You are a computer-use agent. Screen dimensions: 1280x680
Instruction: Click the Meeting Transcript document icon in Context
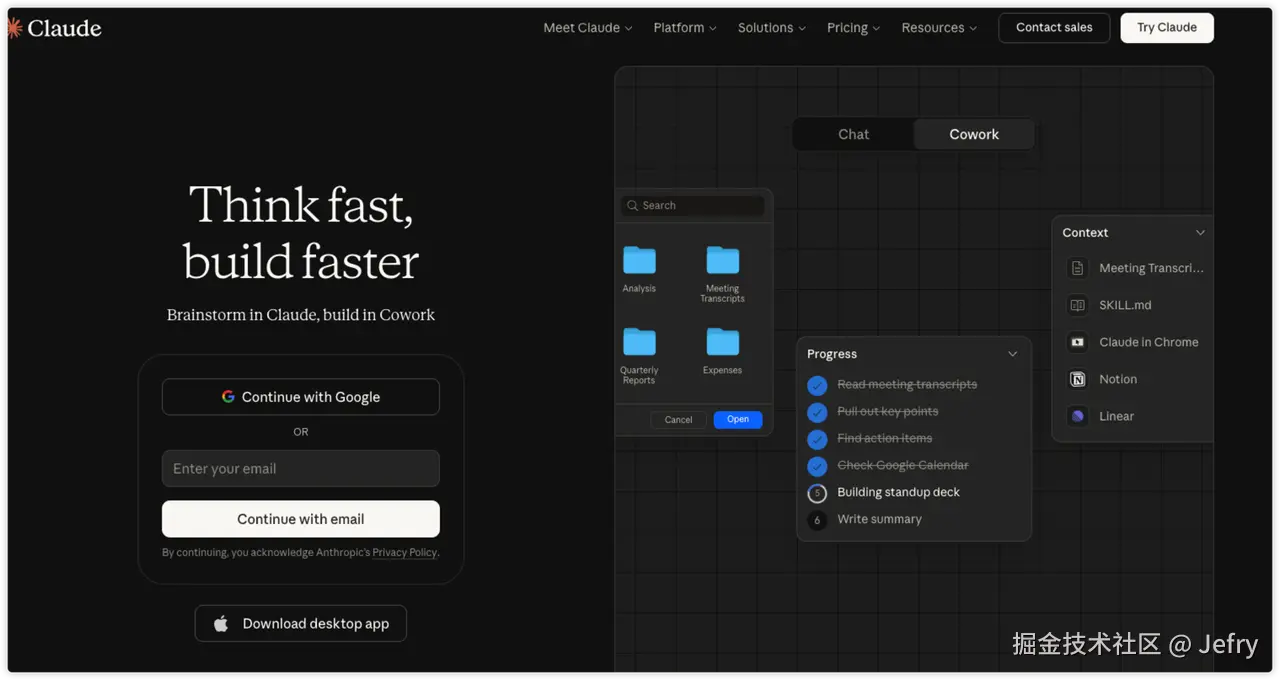tap(1077, 268)
